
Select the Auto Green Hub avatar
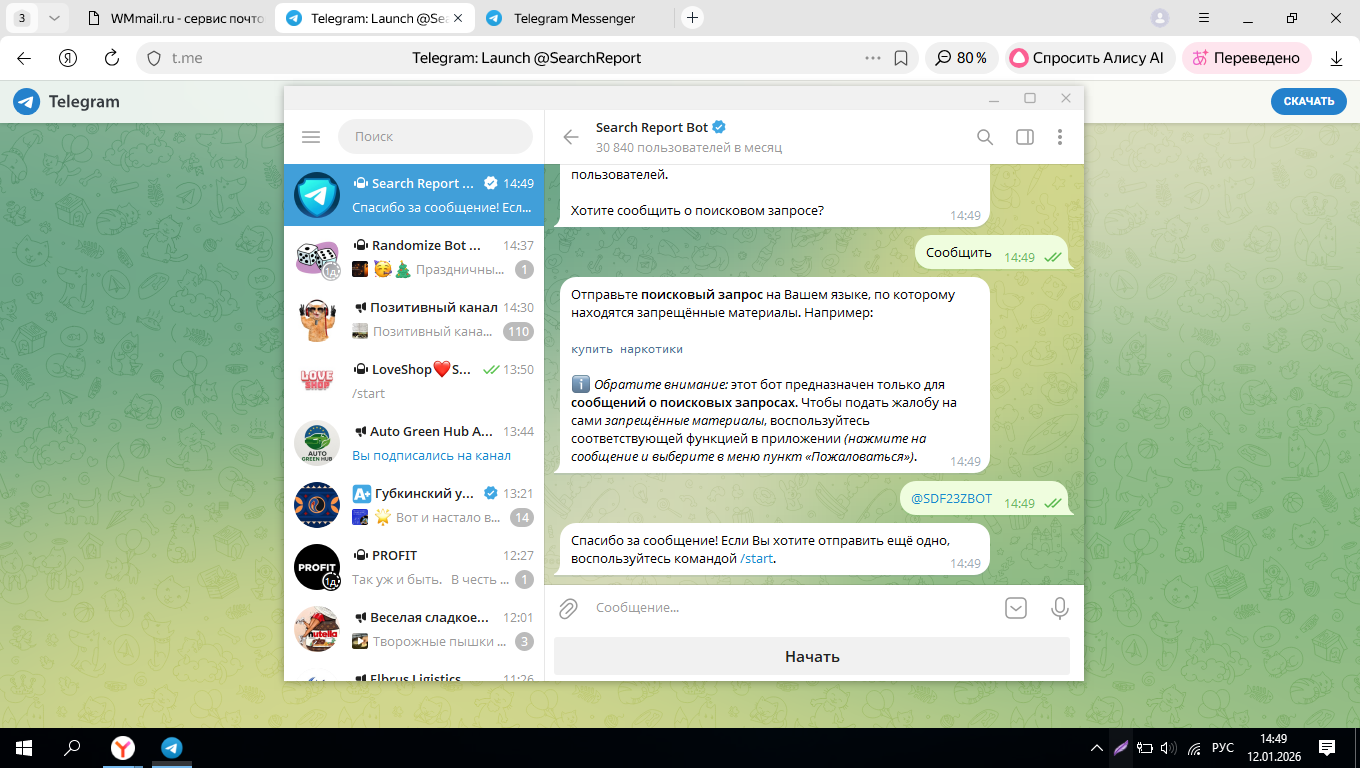(x=317, y=443)
